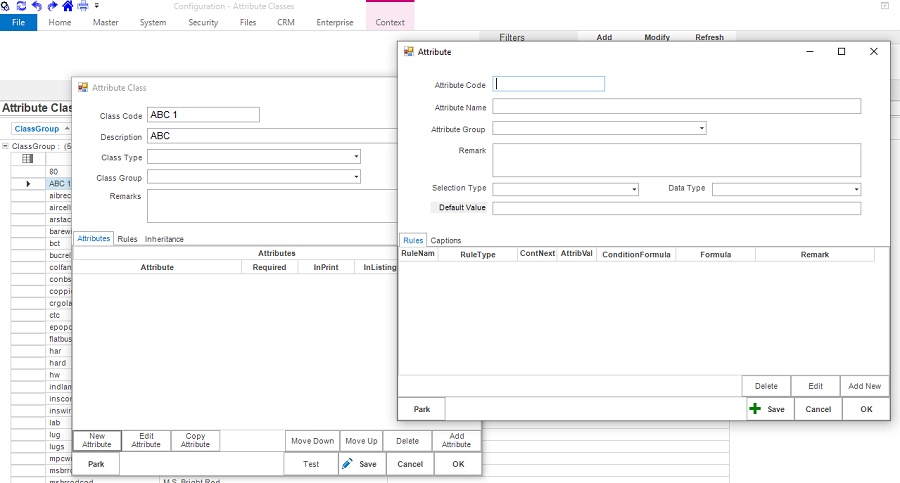
Task: Save attribute with the green plus button
Action: pos(768,409)
